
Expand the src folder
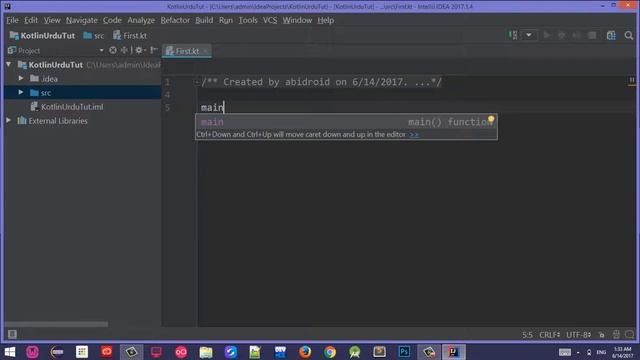tap(20, 92)
